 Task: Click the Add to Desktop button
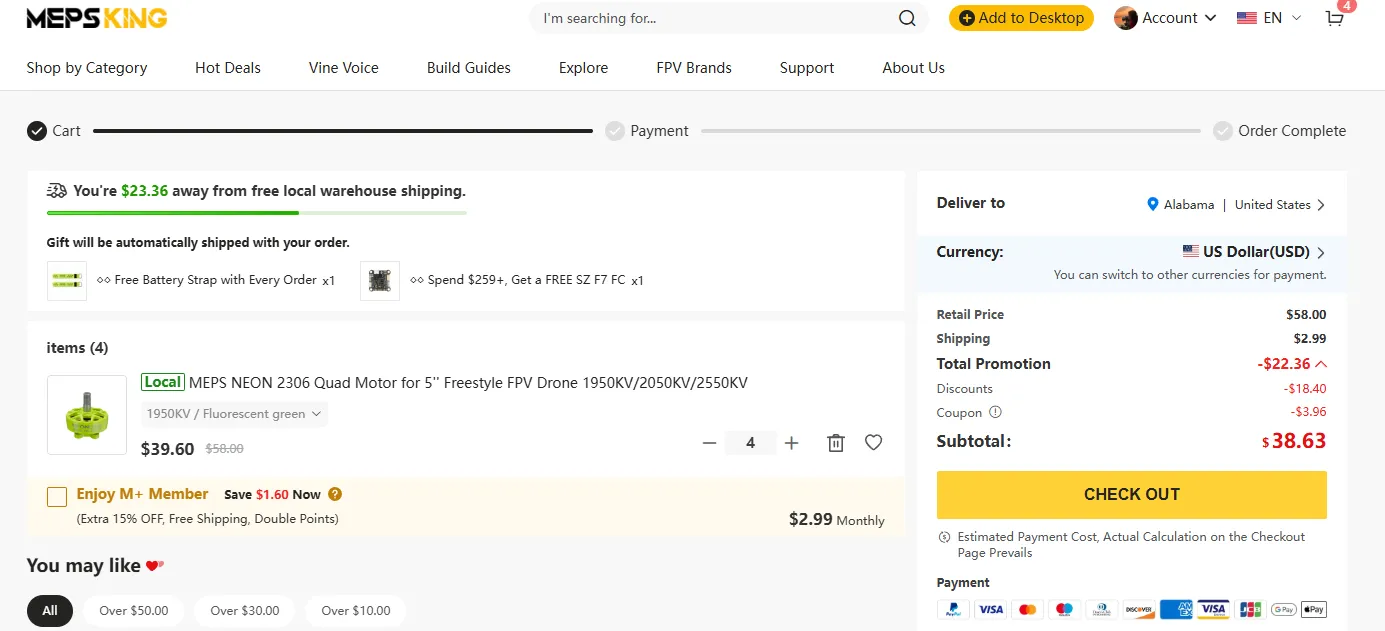click(x=1021, y=18)
